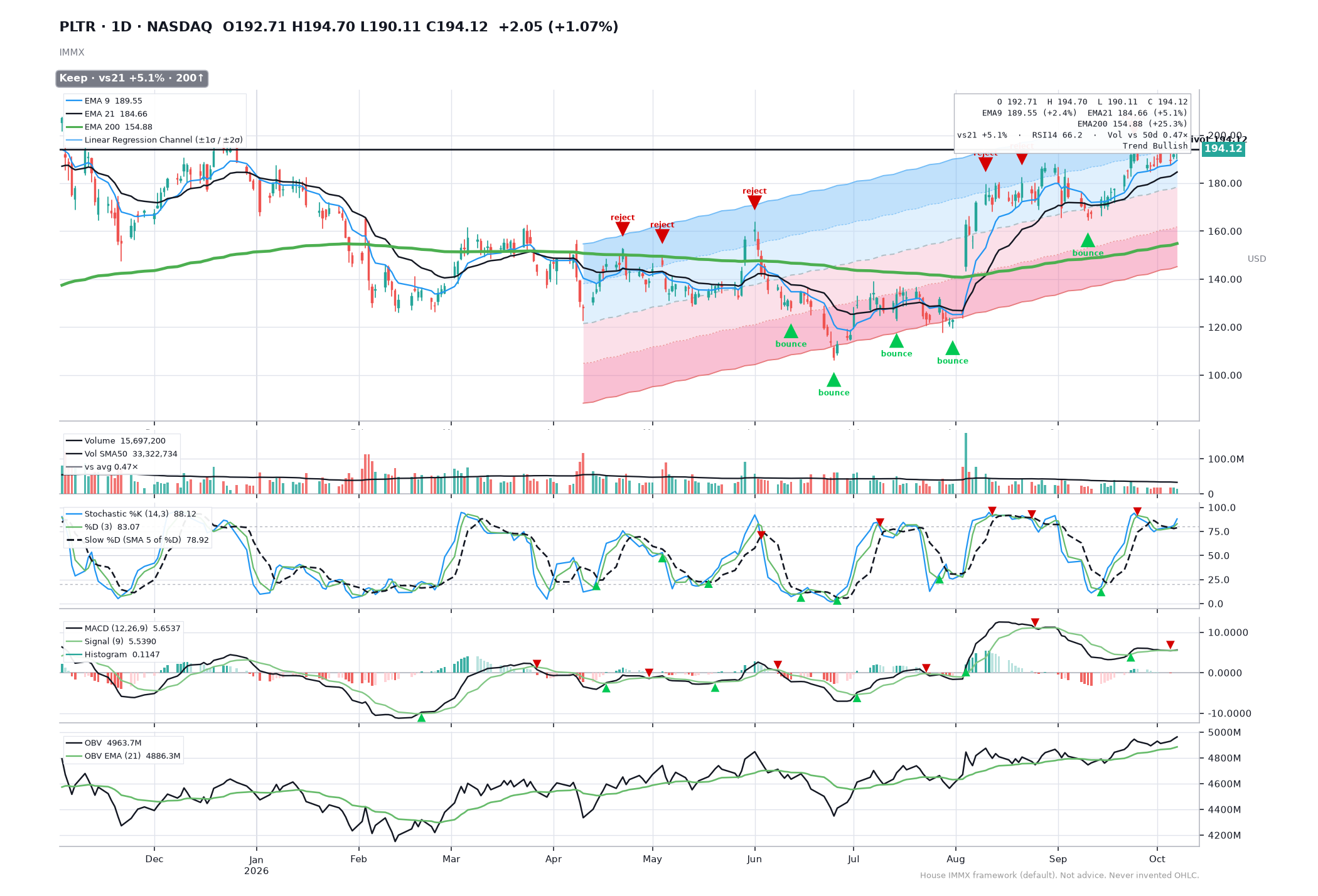The height and width of the screenshot is (896, 1318).
Task: Click the 'Jan 2026' date axis label
Action: pos(256,865)
